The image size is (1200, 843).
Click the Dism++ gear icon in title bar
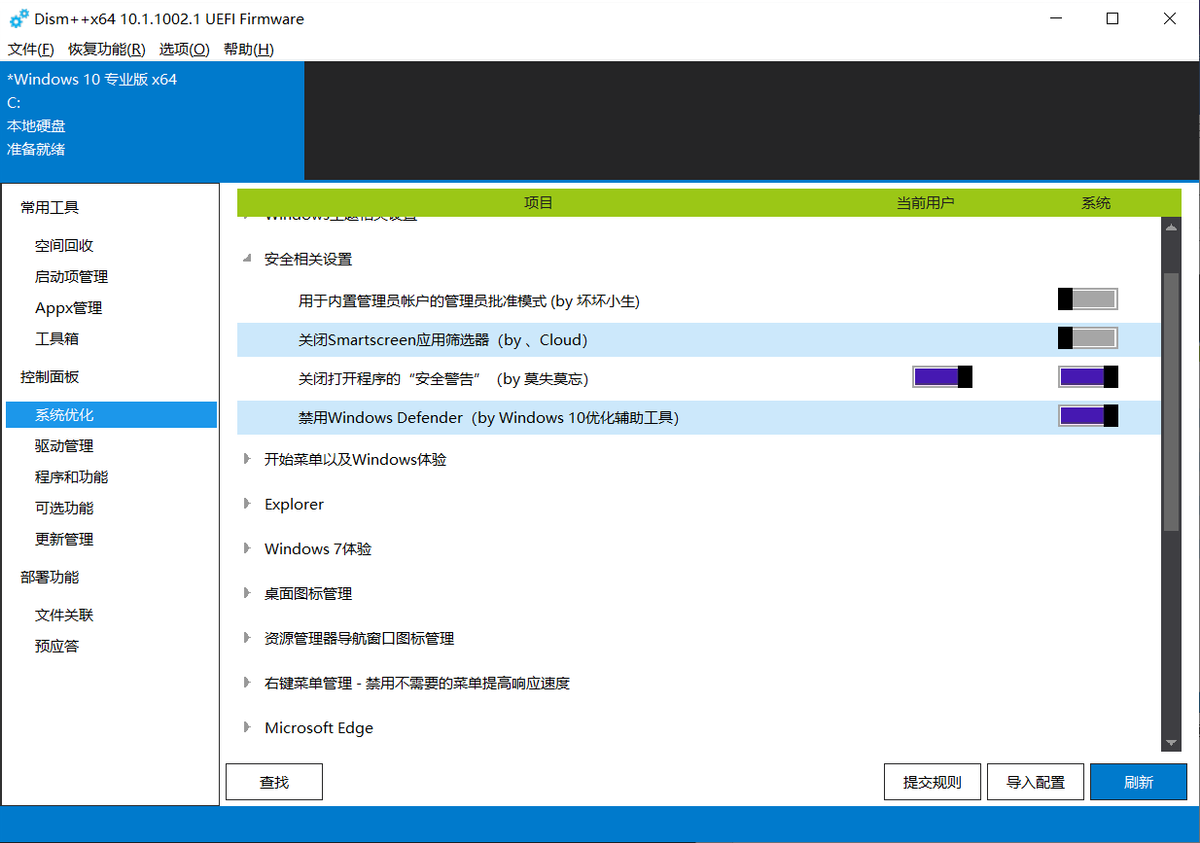coord(18,19)
